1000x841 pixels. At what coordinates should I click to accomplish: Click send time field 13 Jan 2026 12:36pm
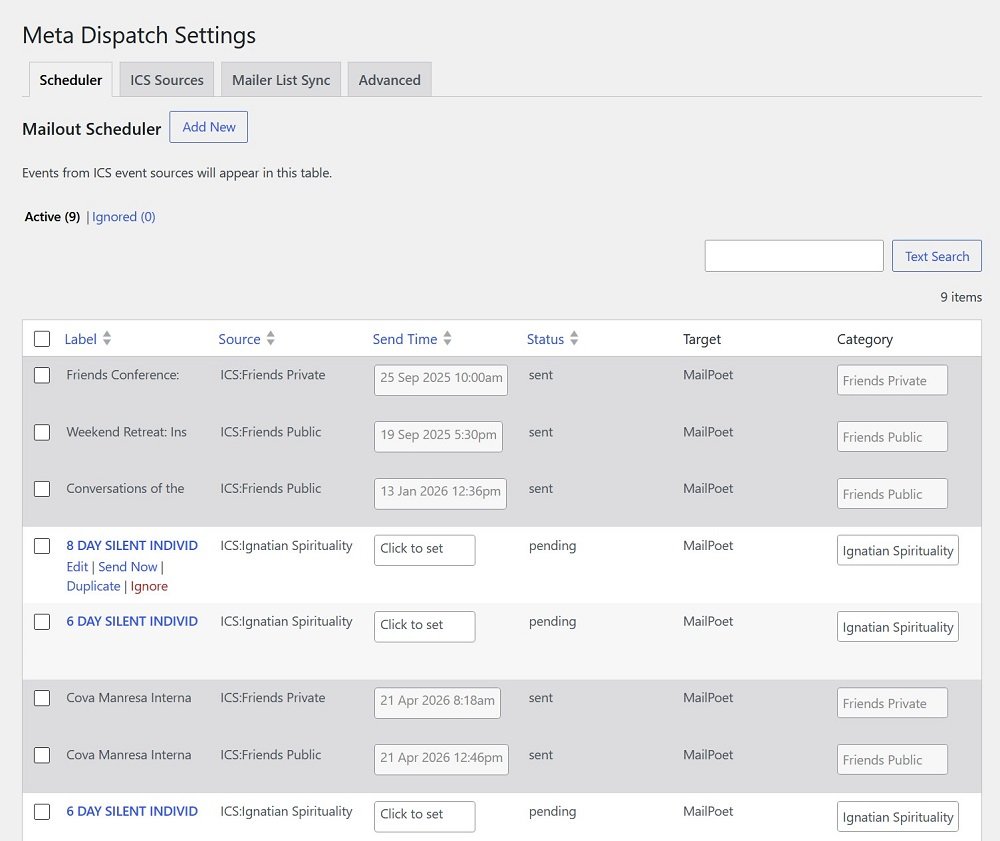[x=440, y=494]
